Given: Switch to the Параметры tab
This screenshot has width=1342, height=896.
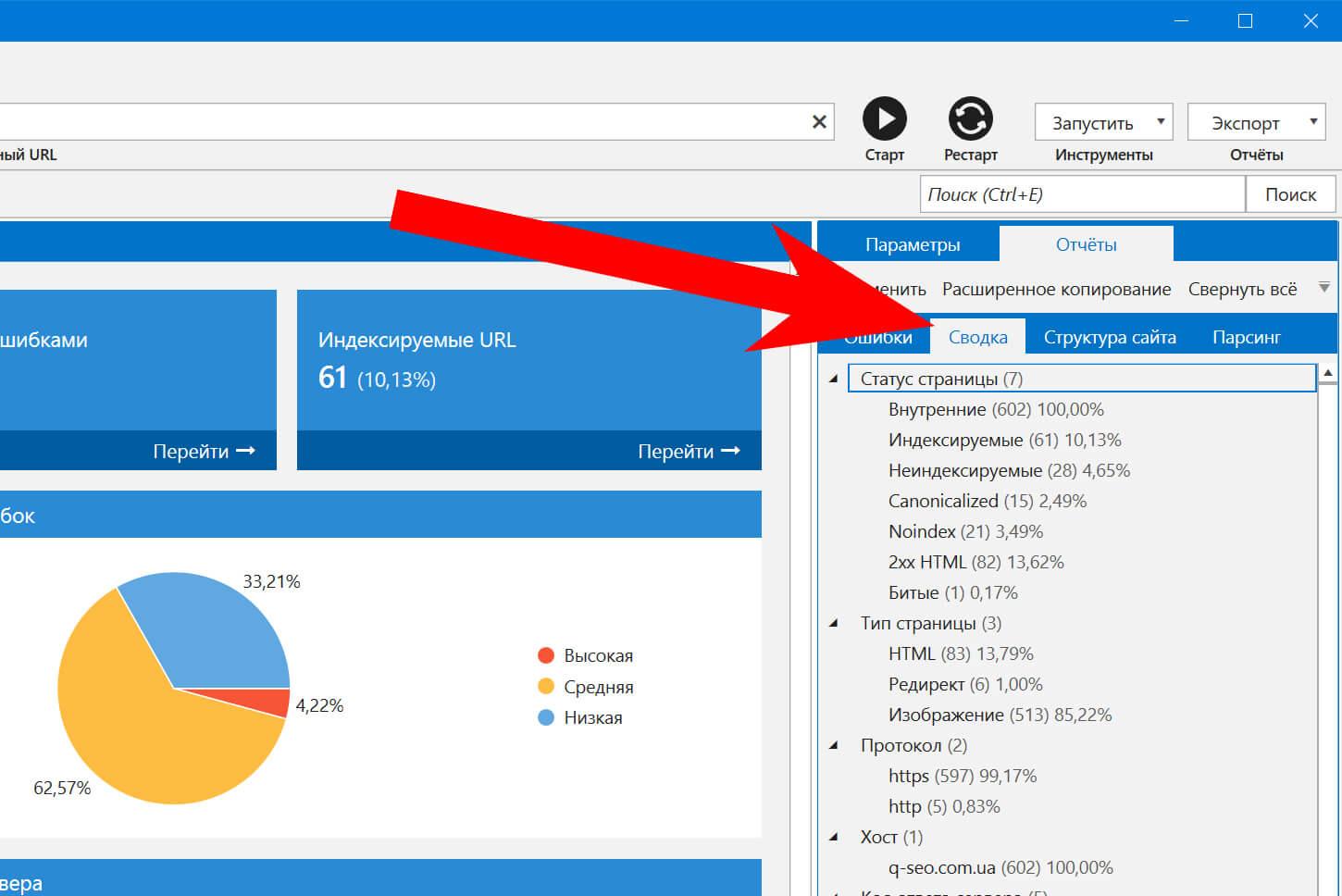Looking at the screenshot, I should [x=912, y=244].
